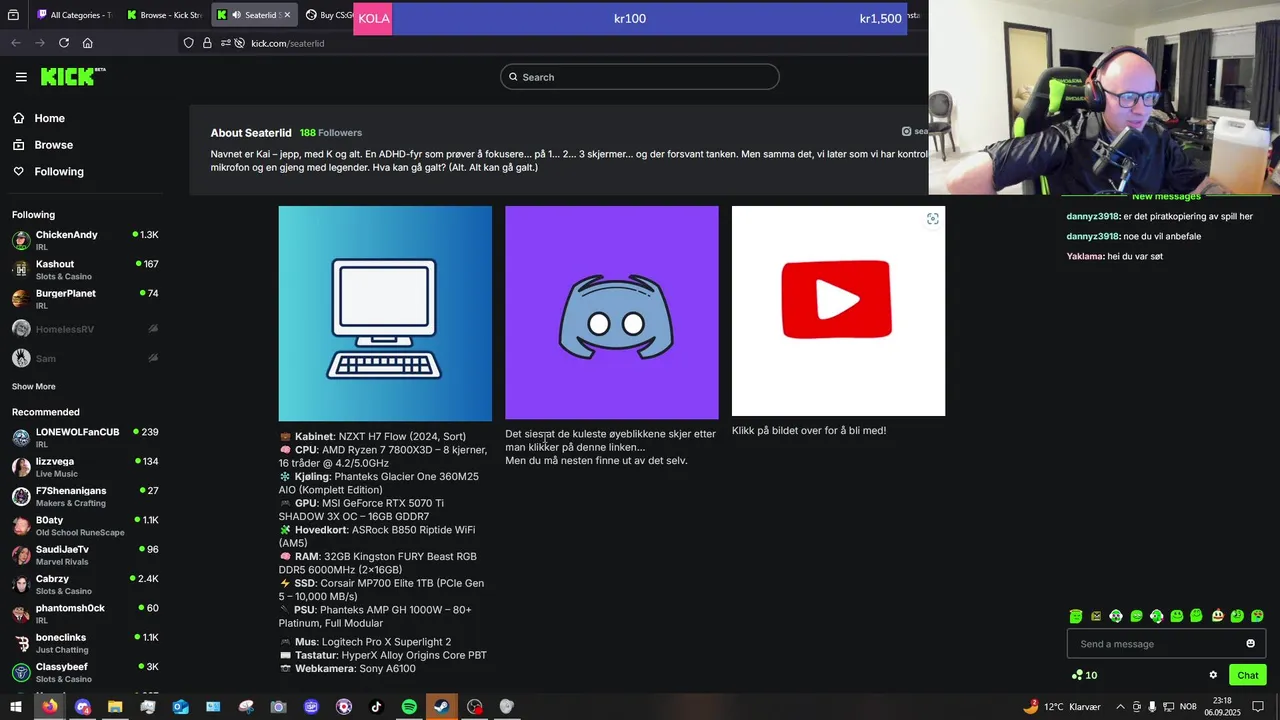Open recommended channel SaudiJaeTv
The height and width of the screenshot is (720, 1280).
pos(85,555)
